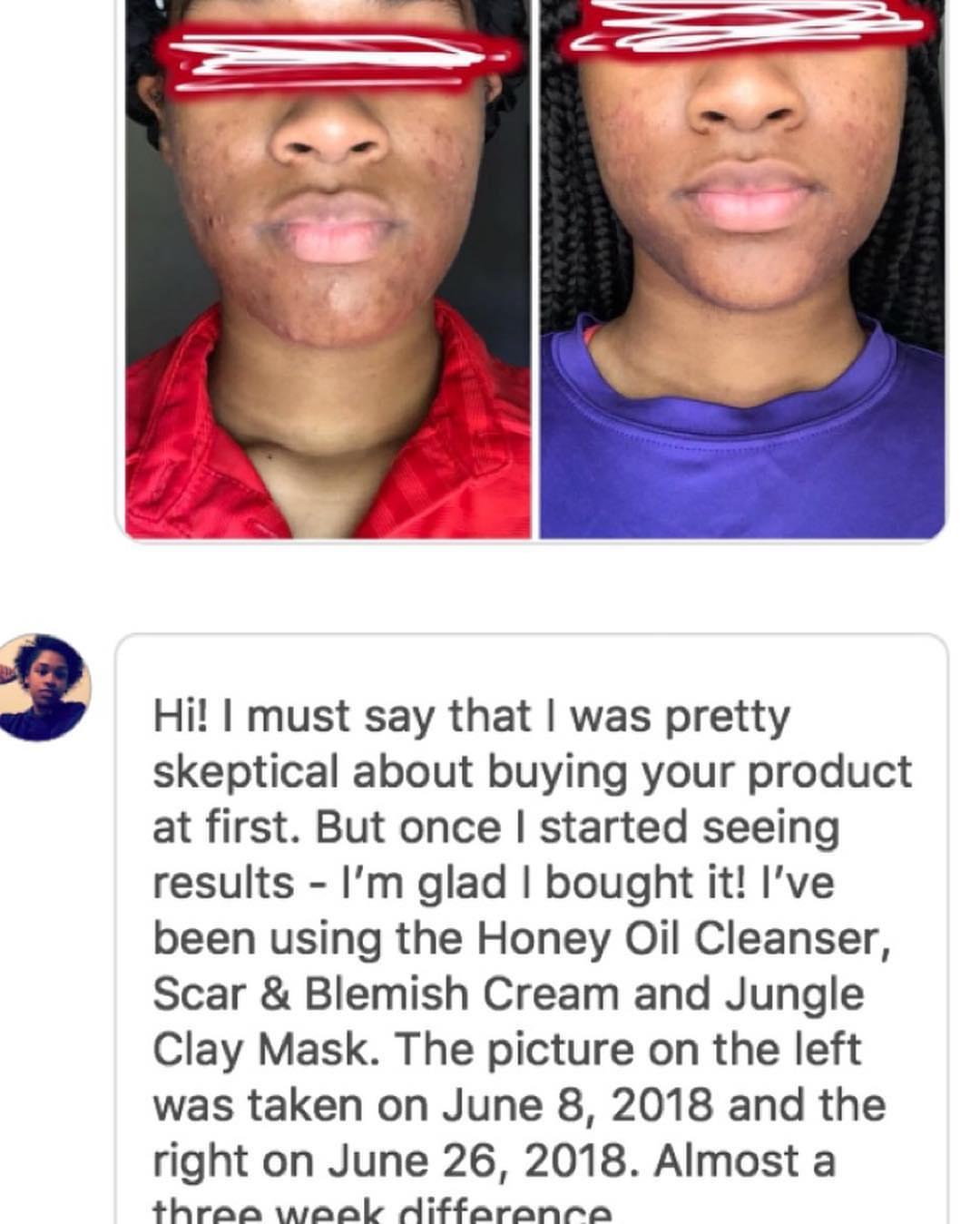Click 'three week difference' cut-off text line
Screen dimensions: 980x1224
tap(382, 1211)
